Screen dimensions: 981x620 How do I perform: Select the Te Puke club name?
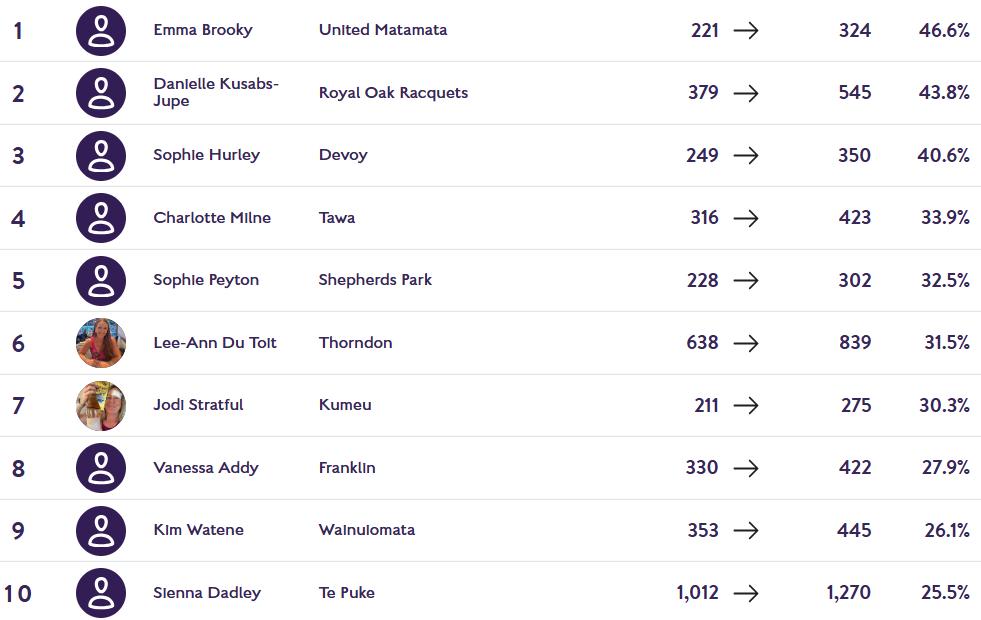(x=347, y=593)
